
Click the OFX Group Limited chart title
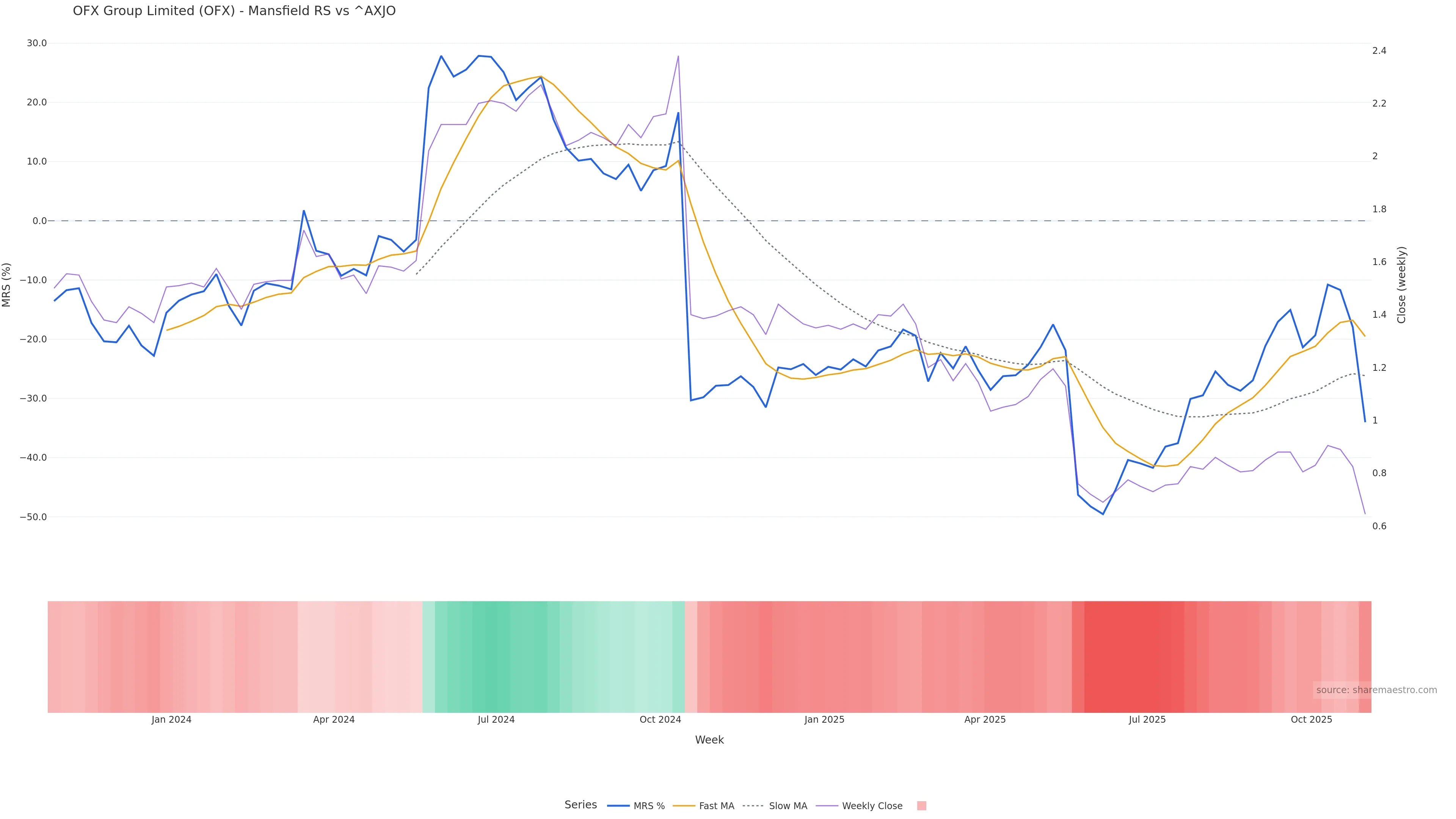coord(234,11)
